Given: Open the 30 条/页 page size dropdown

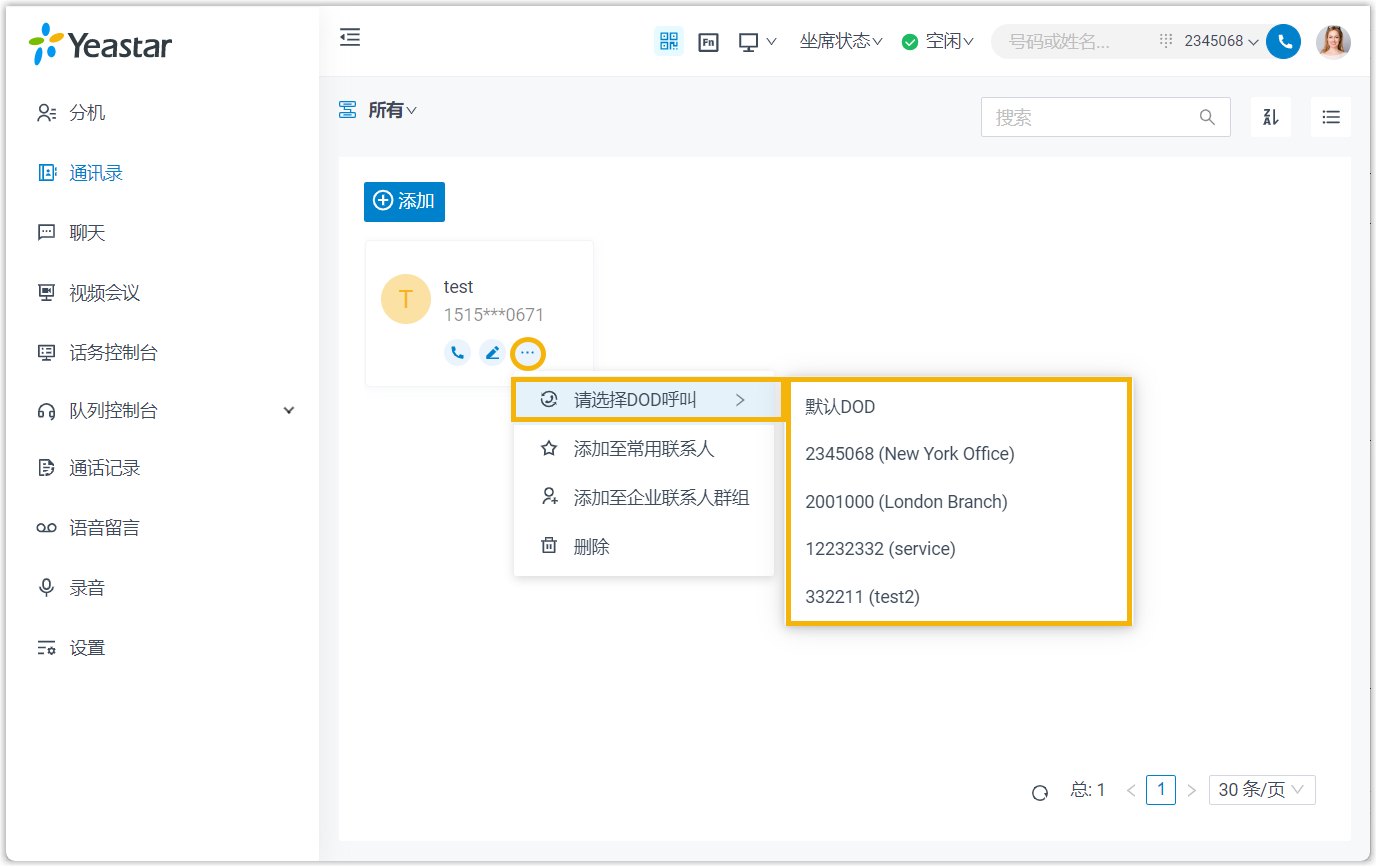Looking at the screenshot, I should 1261,790.
